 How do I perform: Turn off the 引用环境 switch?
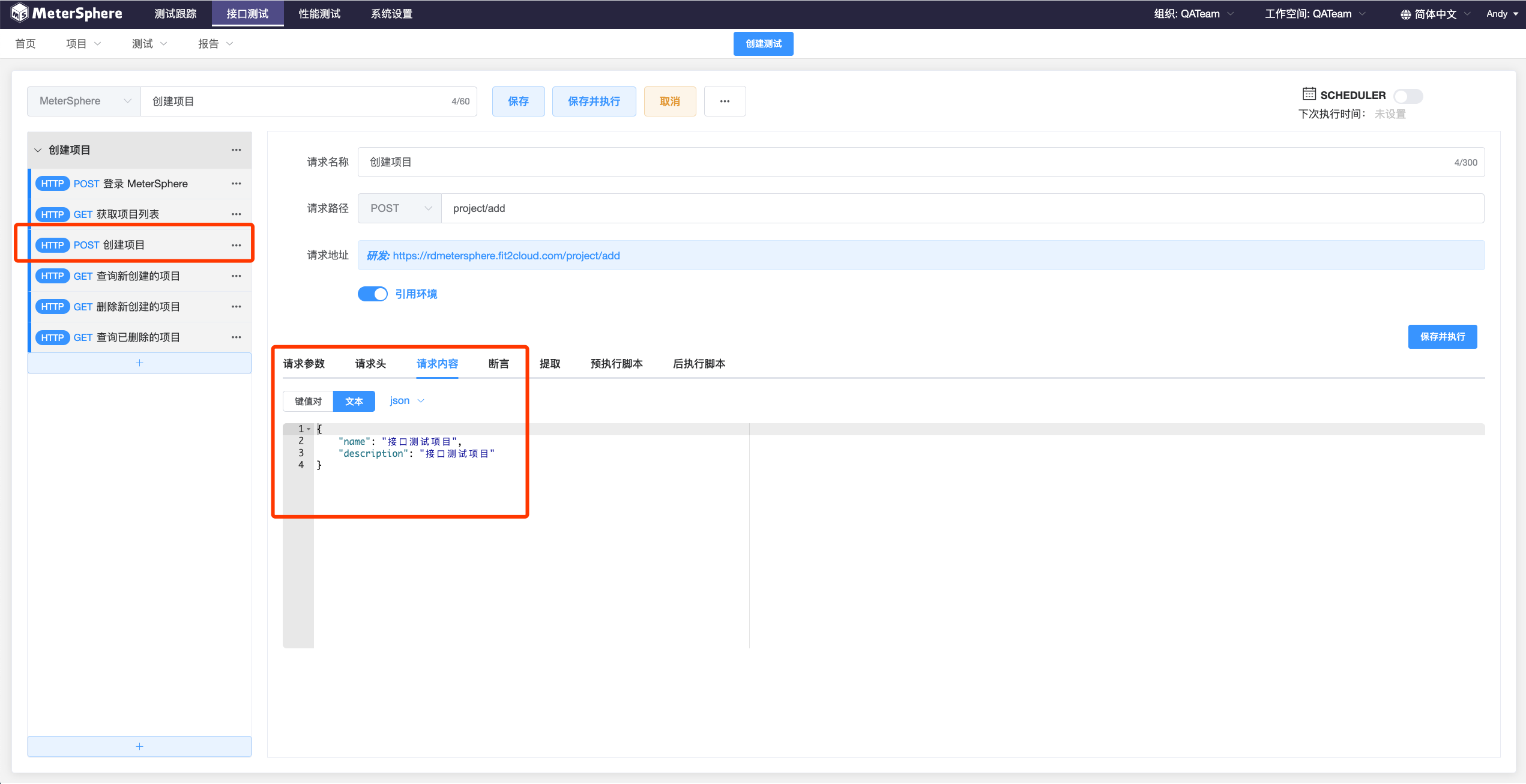(x=373, y=294)
